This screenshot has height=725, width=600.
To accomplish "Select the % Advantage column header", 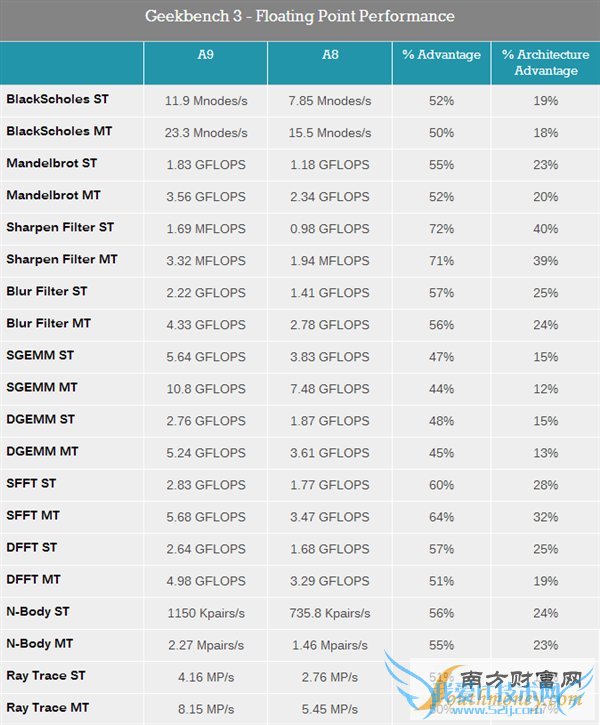I will point(441,55).
